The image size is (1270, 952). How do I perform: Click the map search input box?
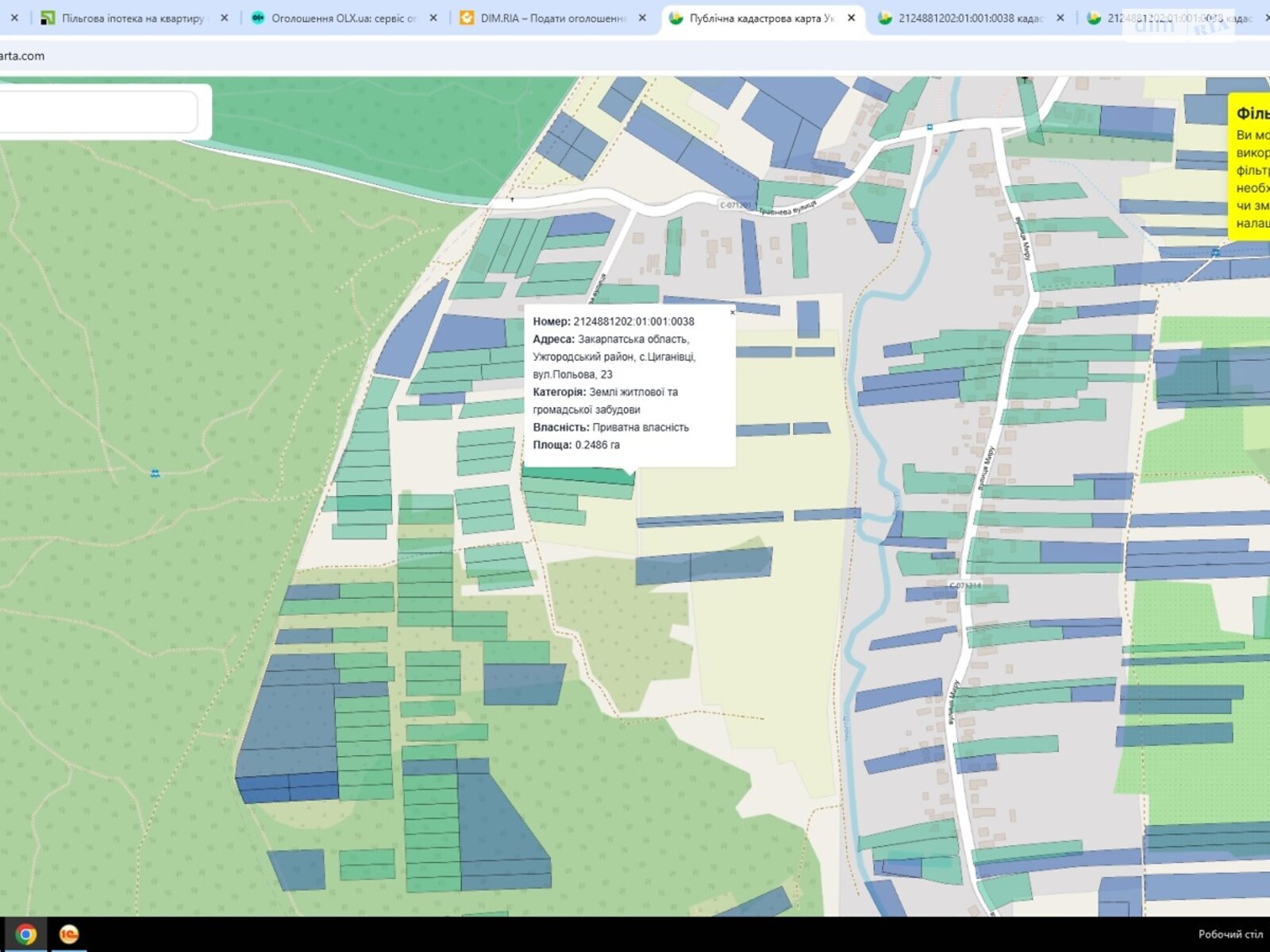coord(98,112)
